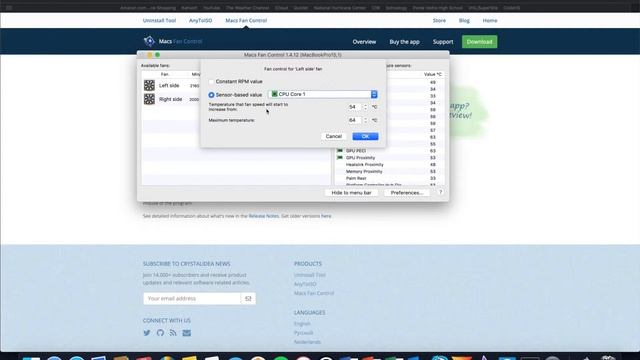Go to the Blog link
The width and height of the screenshot is (640, 360).
464,20
